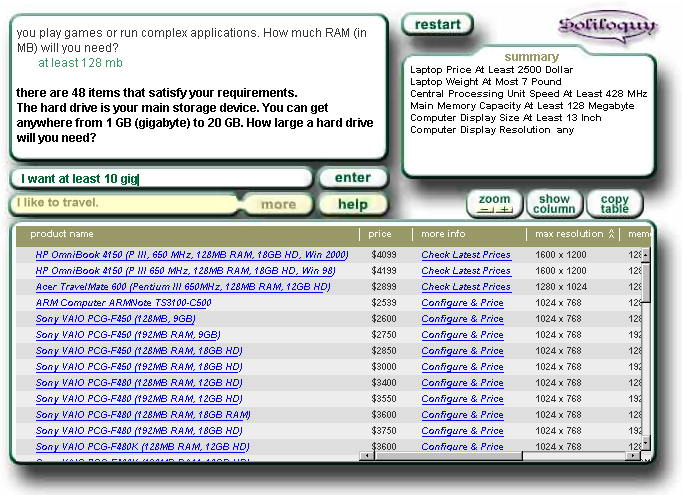The width and height of the screenshot is (682, 495).
Task: Click the table's vertical scrollbar down arrow
Action: tap(646, 443)
